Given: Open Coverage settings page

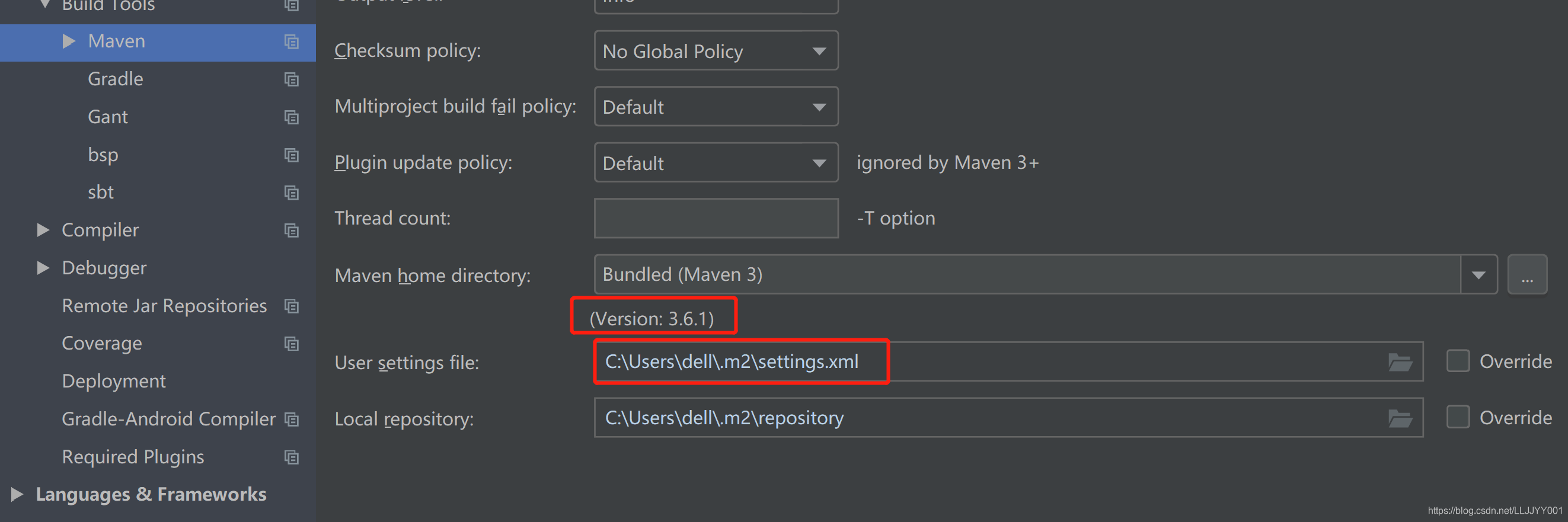Looking at the screenshot, I should coord(101,343).
